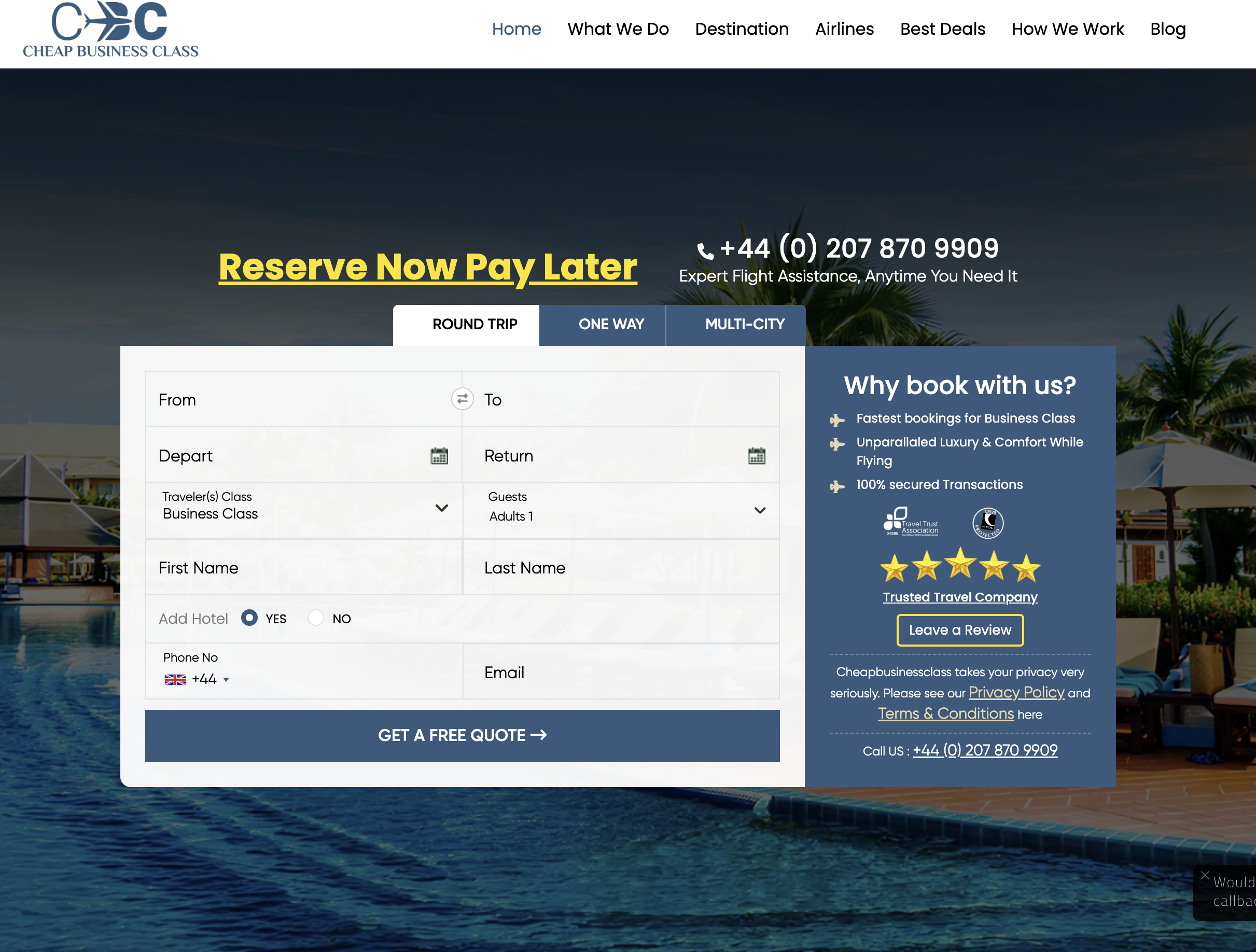1256x952 pixels.
Task: Click the Cheap Business Class logo
Action: click(110, 29)
